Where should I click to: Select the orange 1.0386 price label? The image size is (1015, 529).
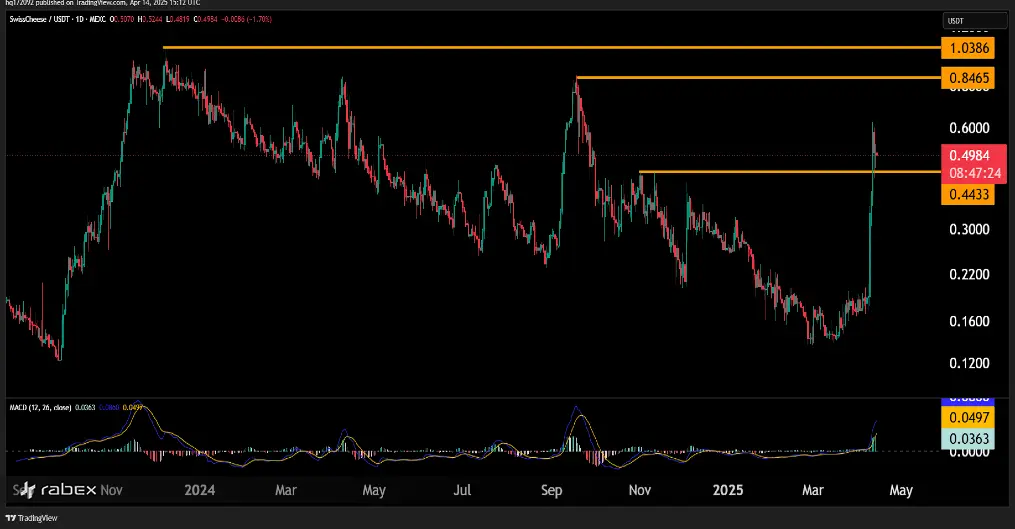967,48
